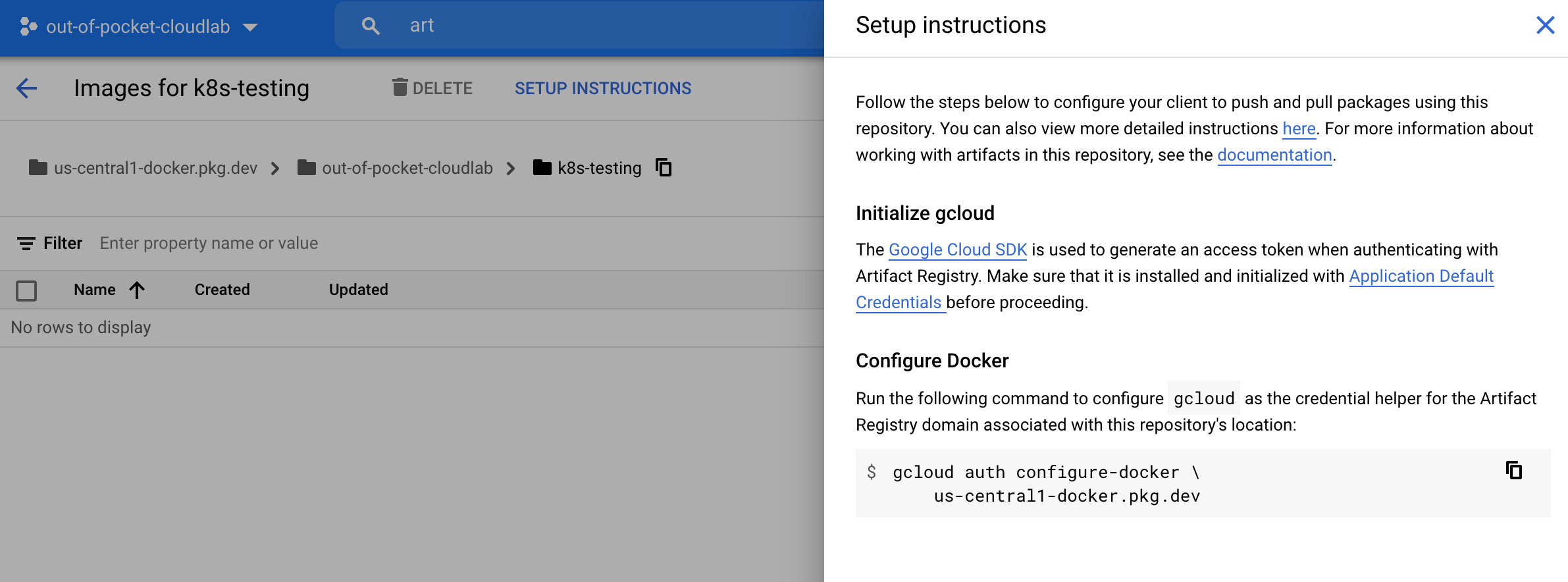Close the Setup instructions panel

(1545, 25)
